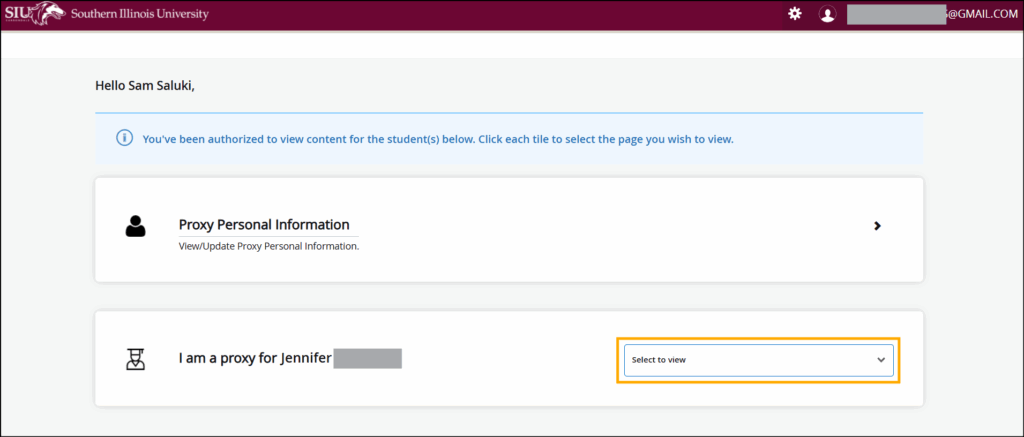The image size is (1024, 437).
Task: Click the SIU Saluki logo
Action: [35, 14]
